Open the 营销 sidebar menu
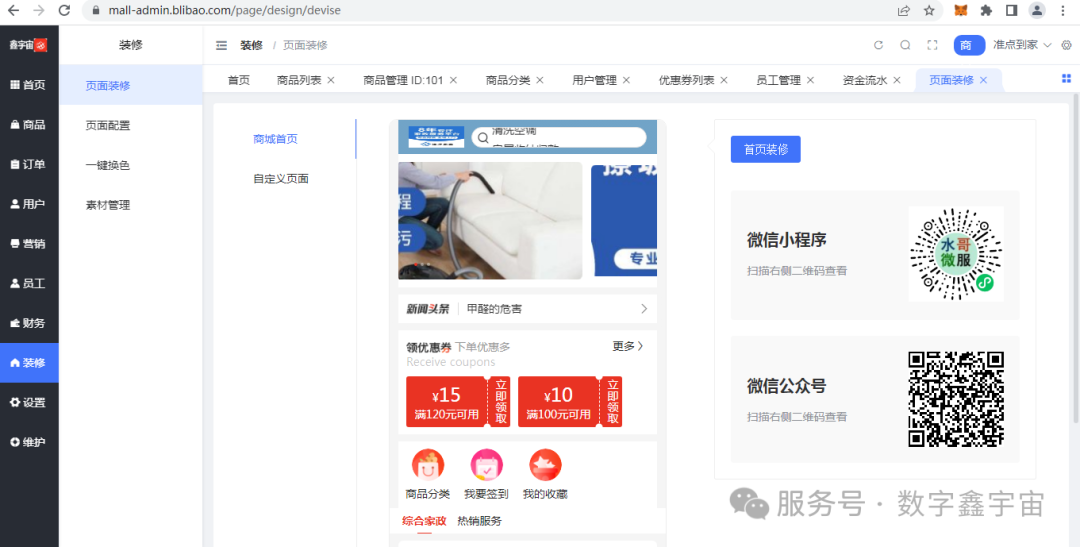Screen dimensions: 1080x547 [x=29, y=243]
